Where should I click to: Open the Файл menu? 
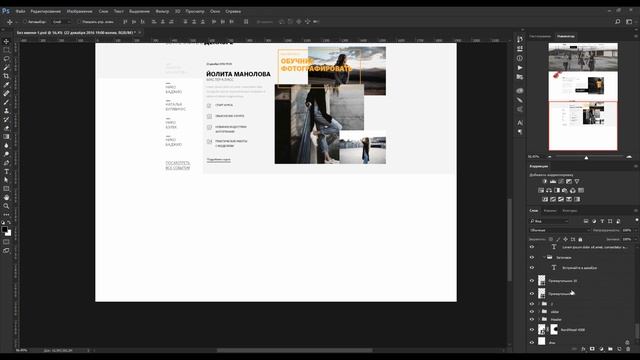click(20, 11)
